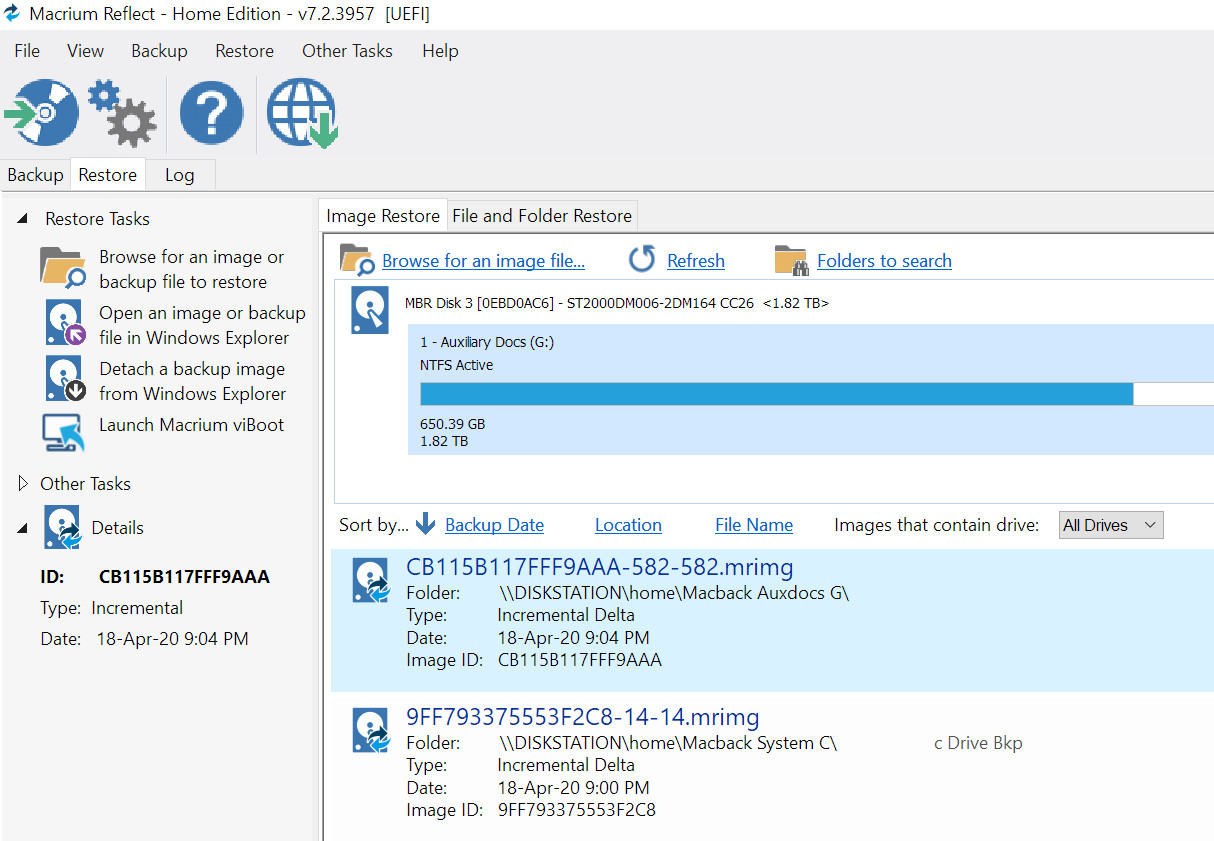Click the globe download updates icon
1214x841 pixels.
(302, 113)
